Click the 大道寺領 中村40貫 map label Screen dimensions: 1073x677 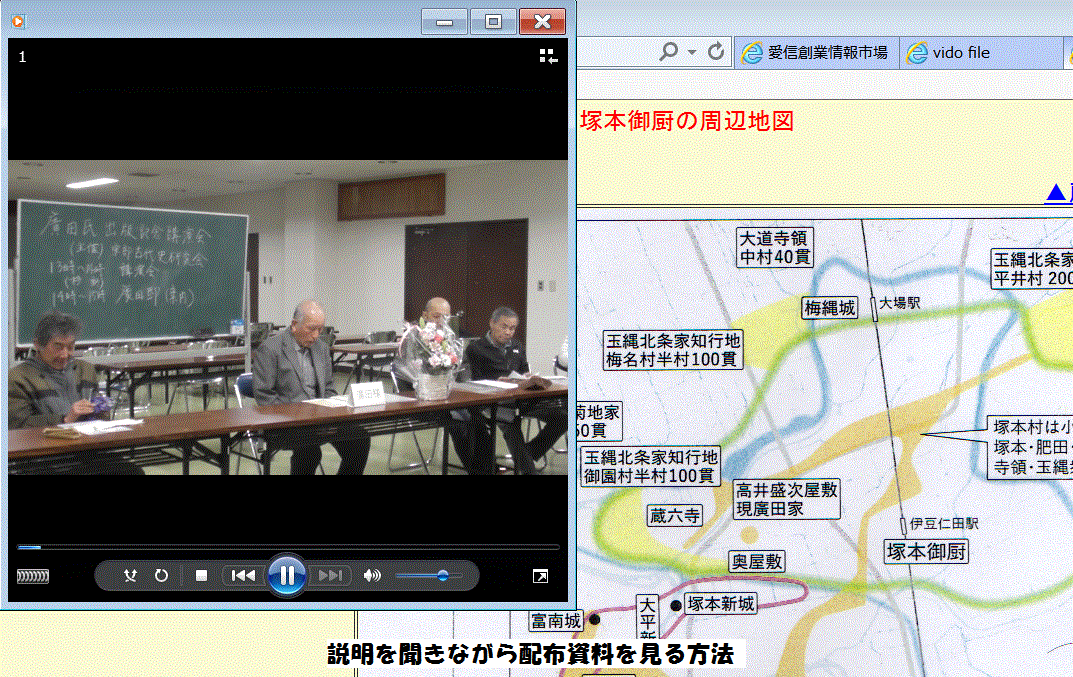coord(775,247)
